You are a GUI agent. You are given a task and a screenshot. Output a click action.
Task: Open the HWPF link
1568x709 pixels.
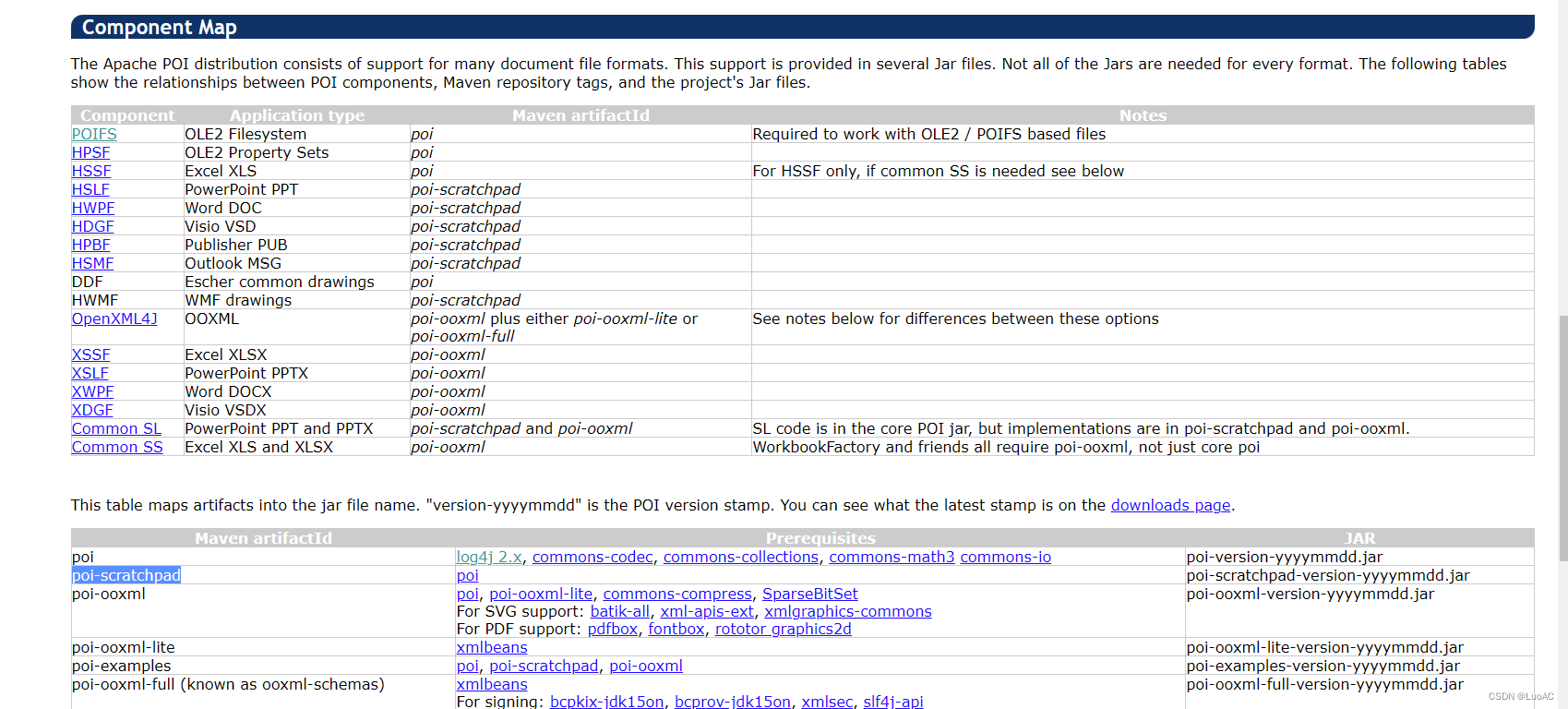(93, 208)
